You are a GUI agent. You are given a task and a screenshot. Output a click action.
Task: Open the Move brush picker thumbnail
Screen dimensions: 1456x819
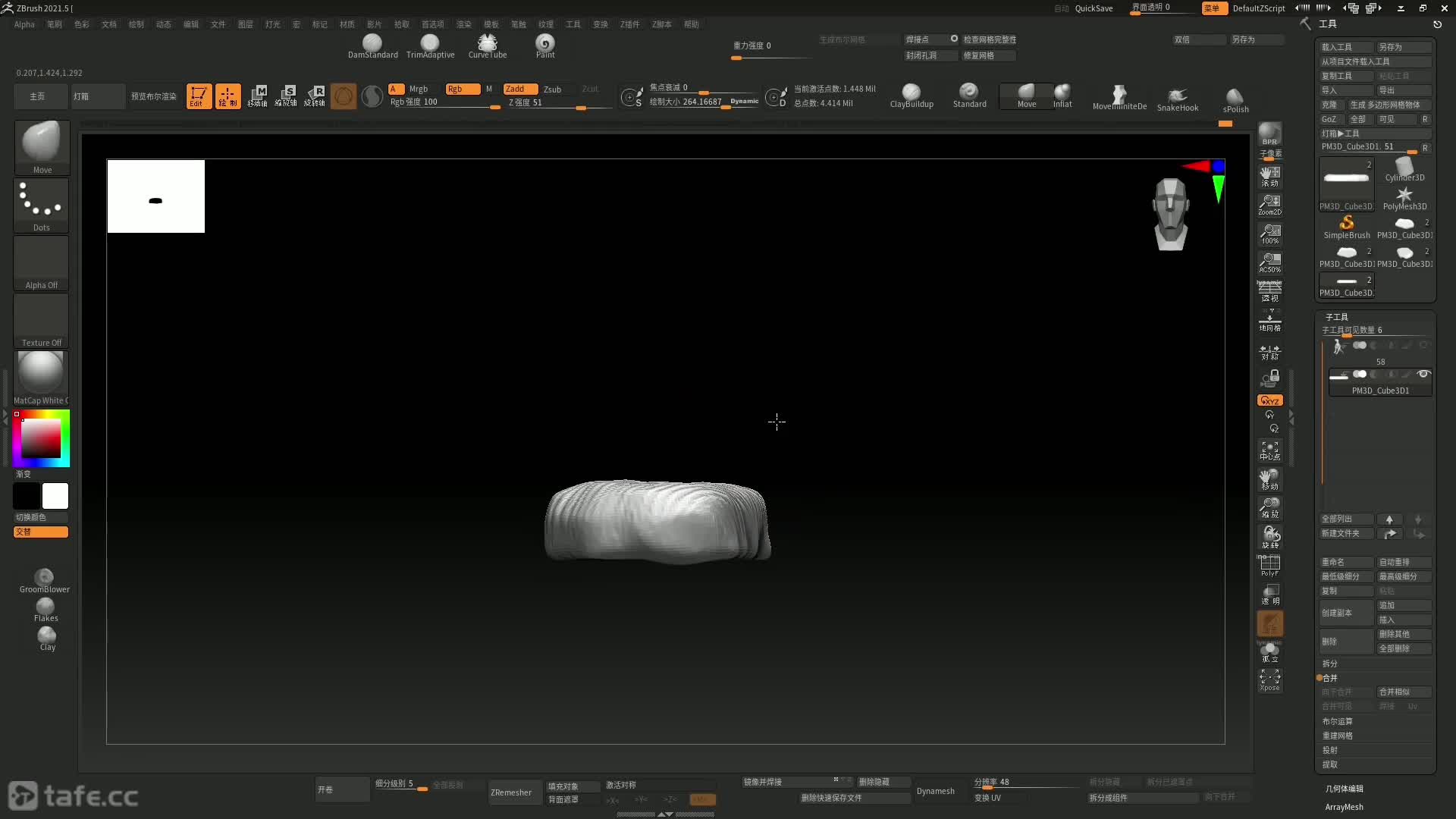[x=42, y=147]
